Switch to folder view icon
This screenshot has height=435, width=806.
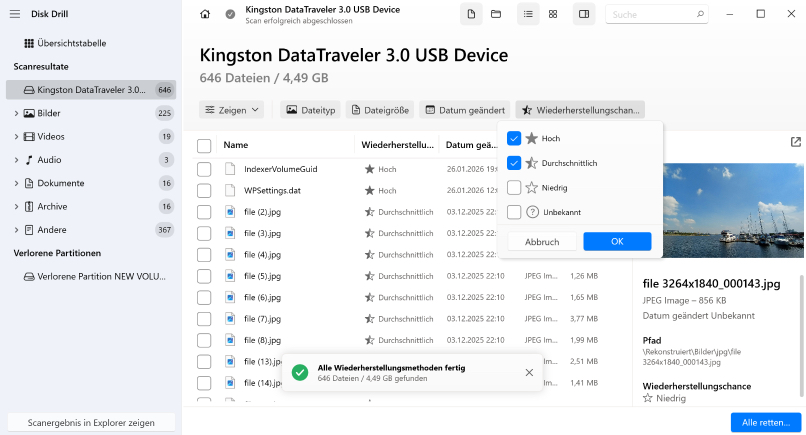tap(496, 14)
